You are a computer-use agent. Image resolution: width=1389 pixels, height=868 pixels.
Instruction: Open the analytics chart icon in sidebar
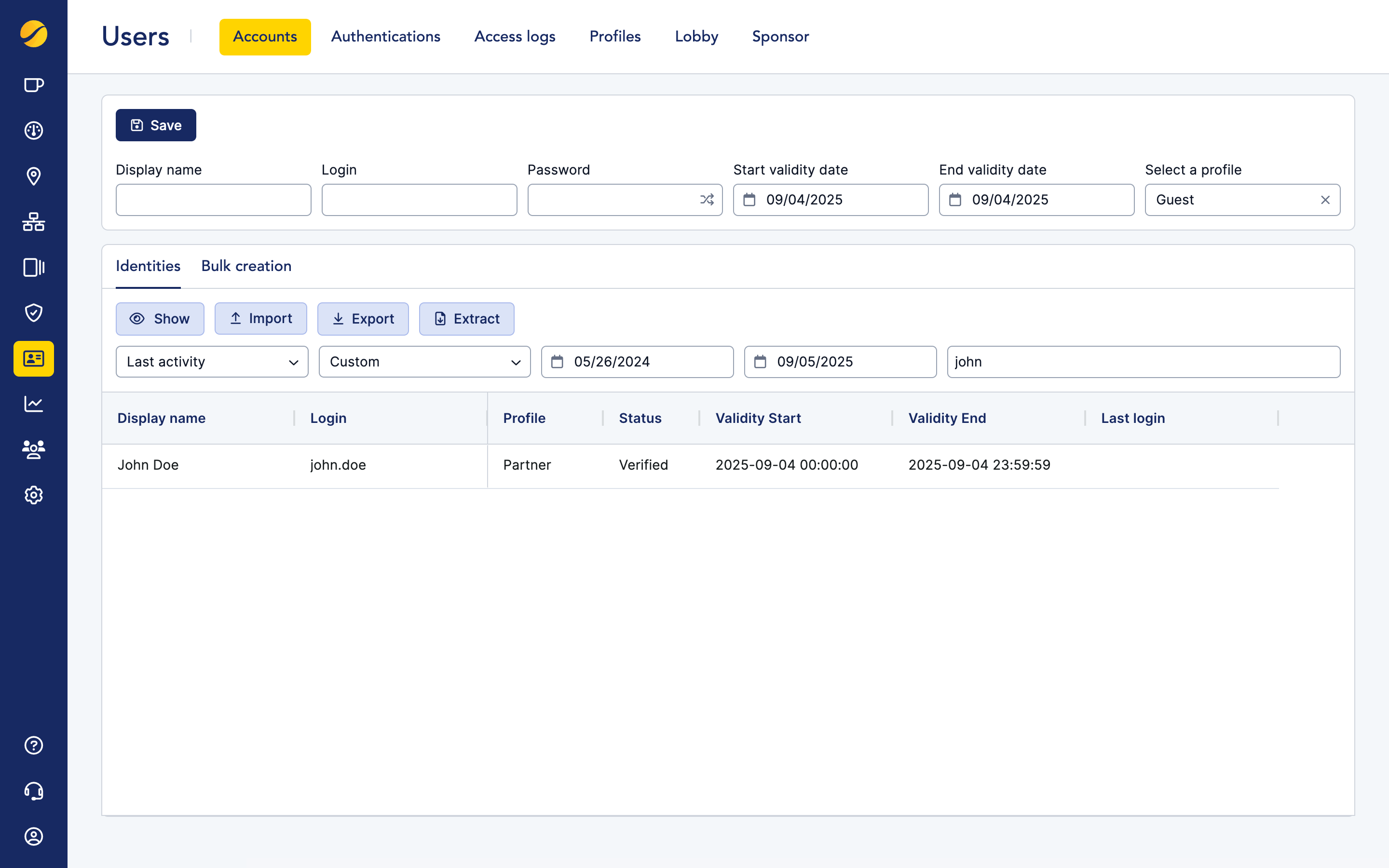click(33, 404)
